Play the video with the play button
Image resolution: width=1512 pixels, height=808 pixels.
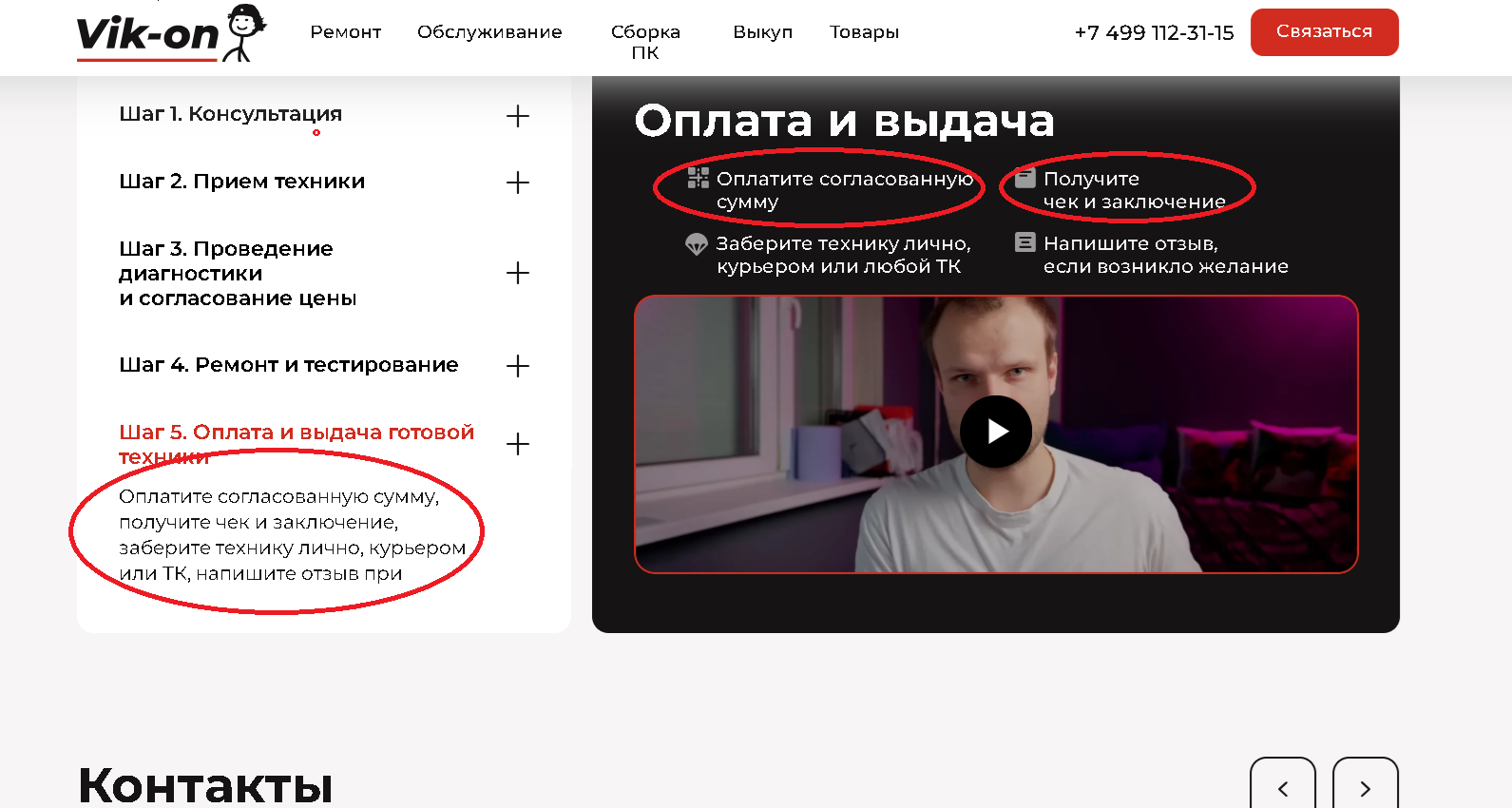click(x=996, y=432)
